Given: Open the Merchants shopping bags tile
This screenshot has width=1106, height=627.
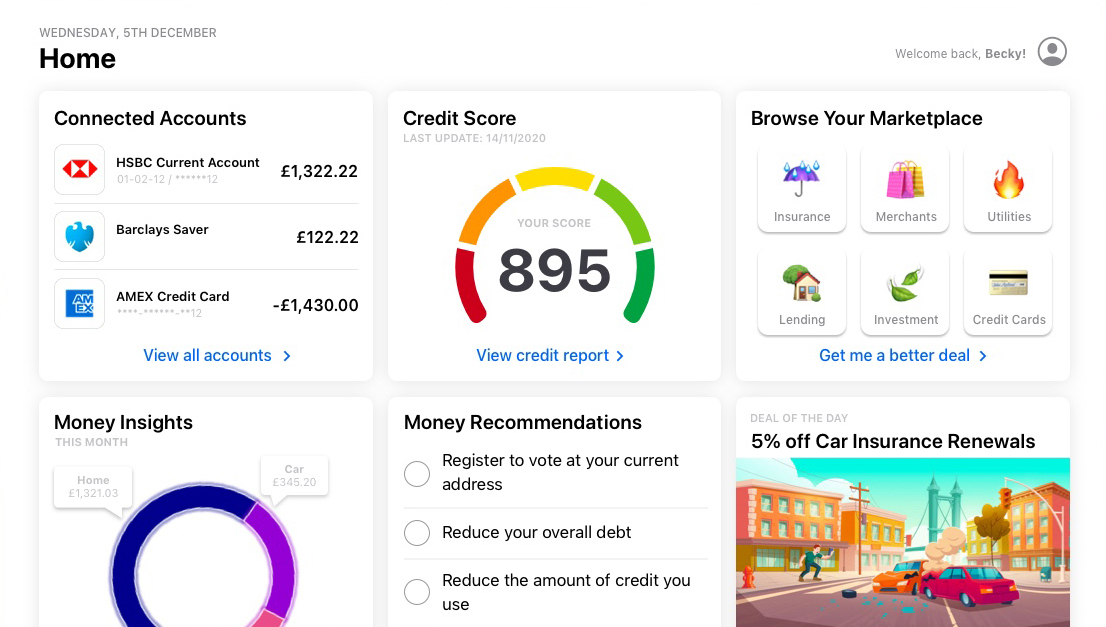Looking at the screenshot, I should click(x=906, y=190).
